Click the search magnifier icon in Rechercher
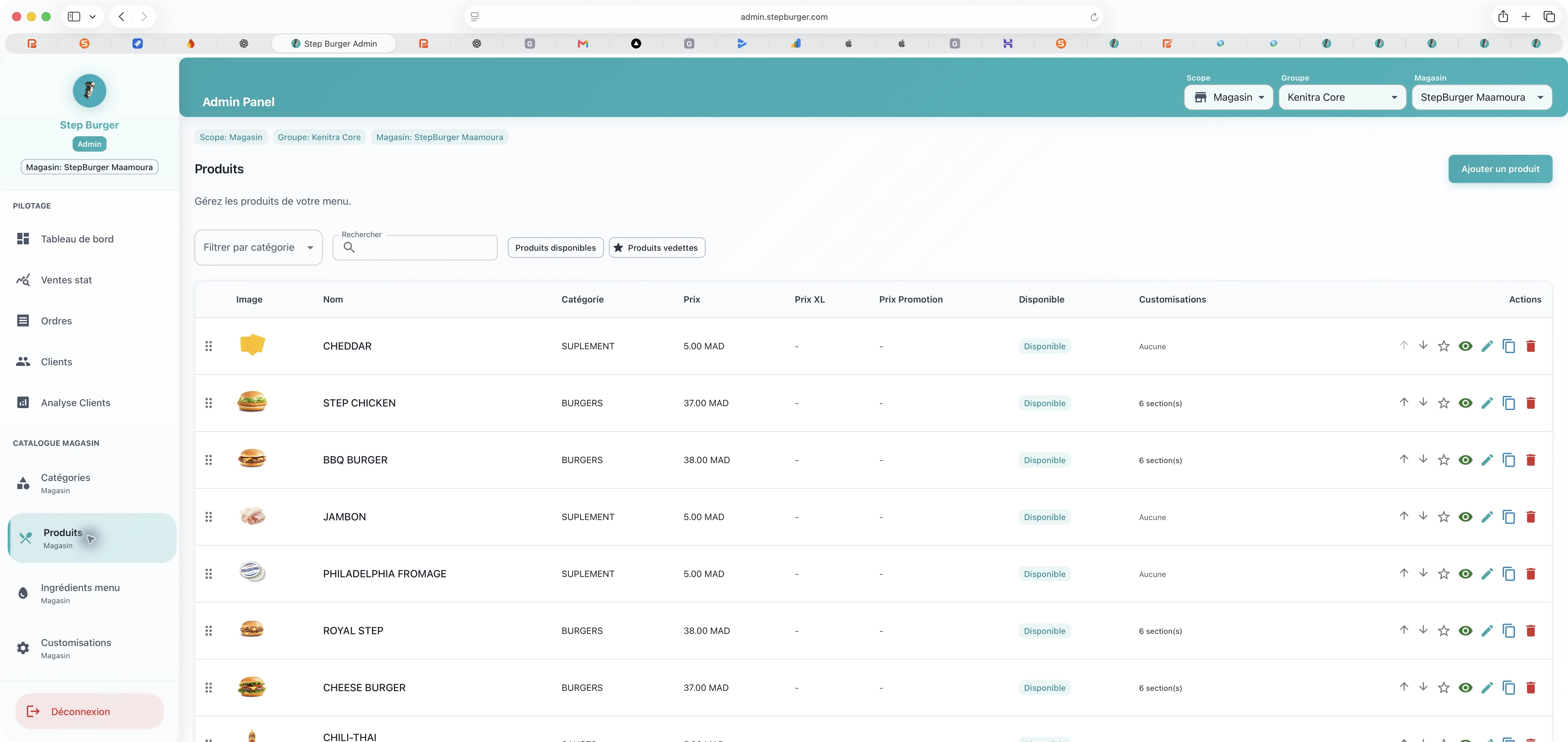The width and height of the screenshot is (1568, 742). (349, 247)
